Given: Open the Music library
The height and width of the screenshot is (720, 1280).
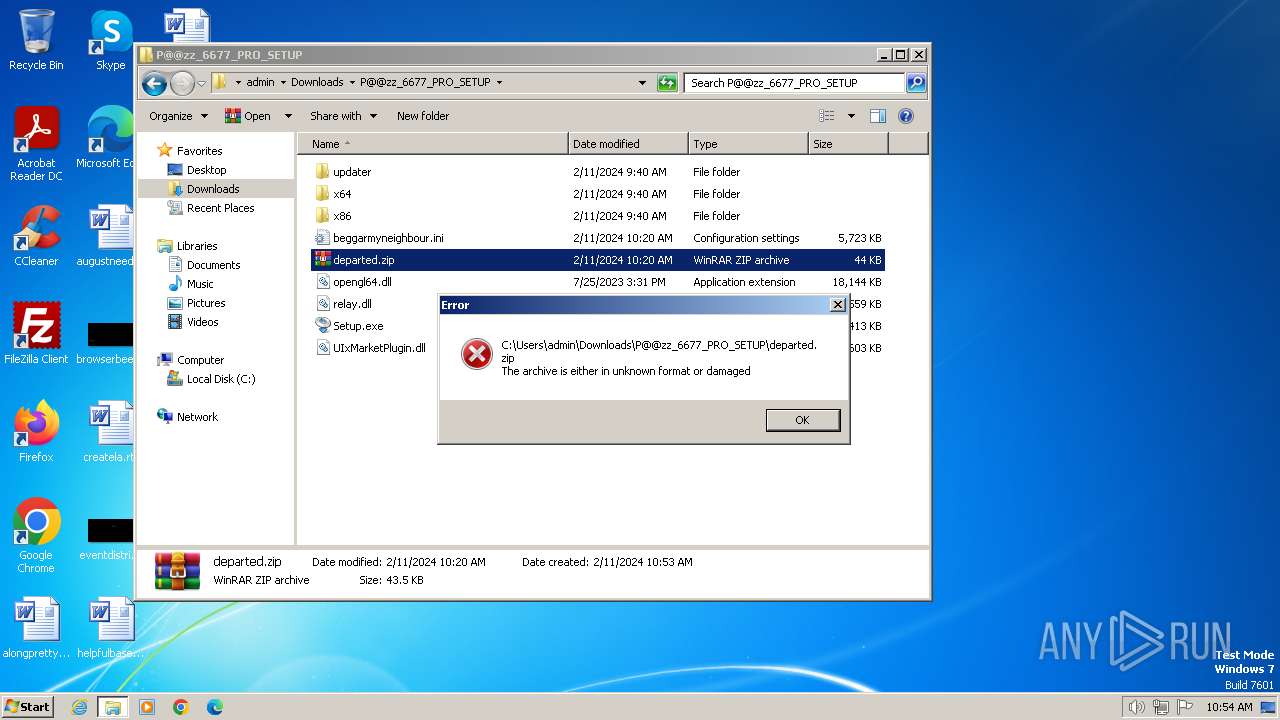Looking at the screenshot, I should (x=200, y=284).
